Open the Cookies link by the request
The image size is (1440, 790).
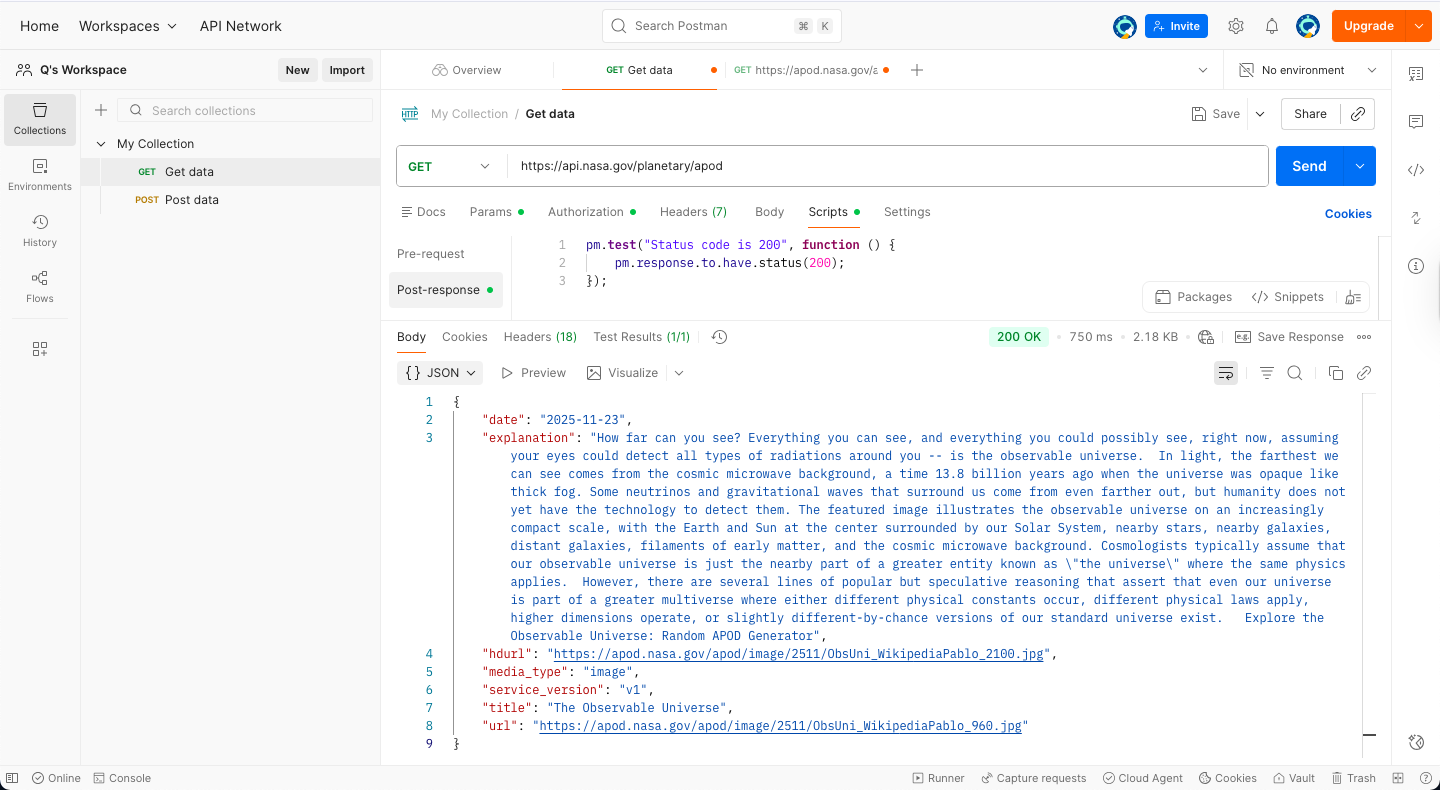(x=1348, y=213)
